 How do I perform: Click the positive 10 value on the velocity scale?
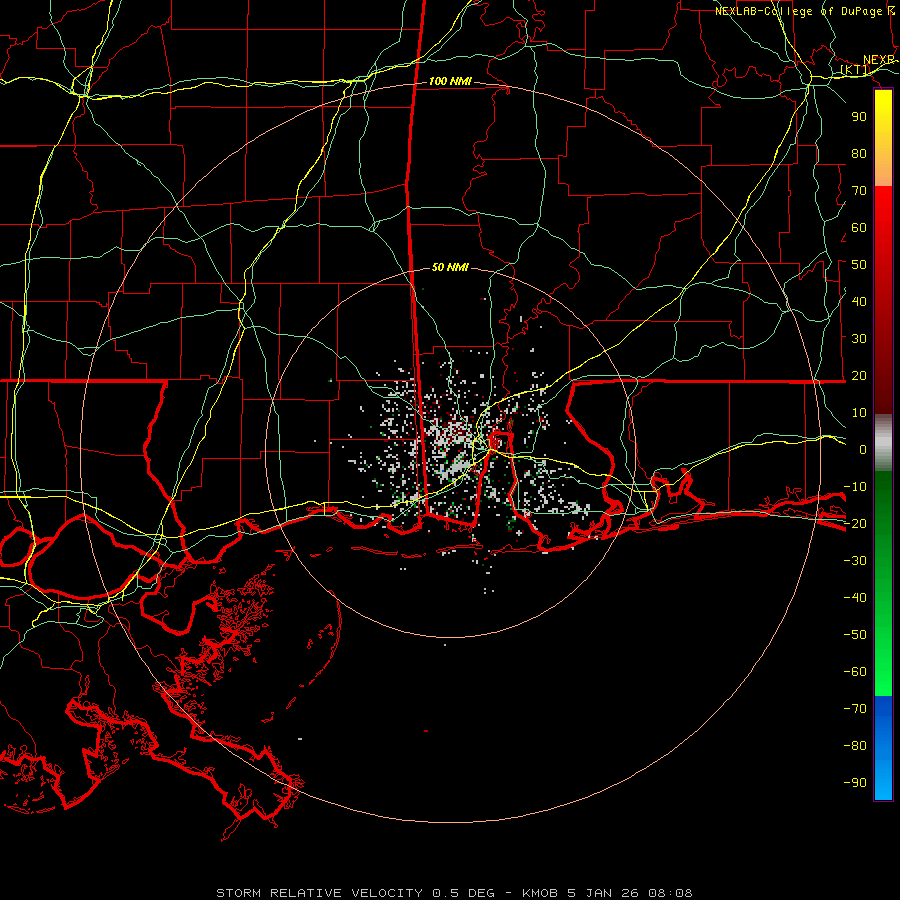click(x=859, y=413)
